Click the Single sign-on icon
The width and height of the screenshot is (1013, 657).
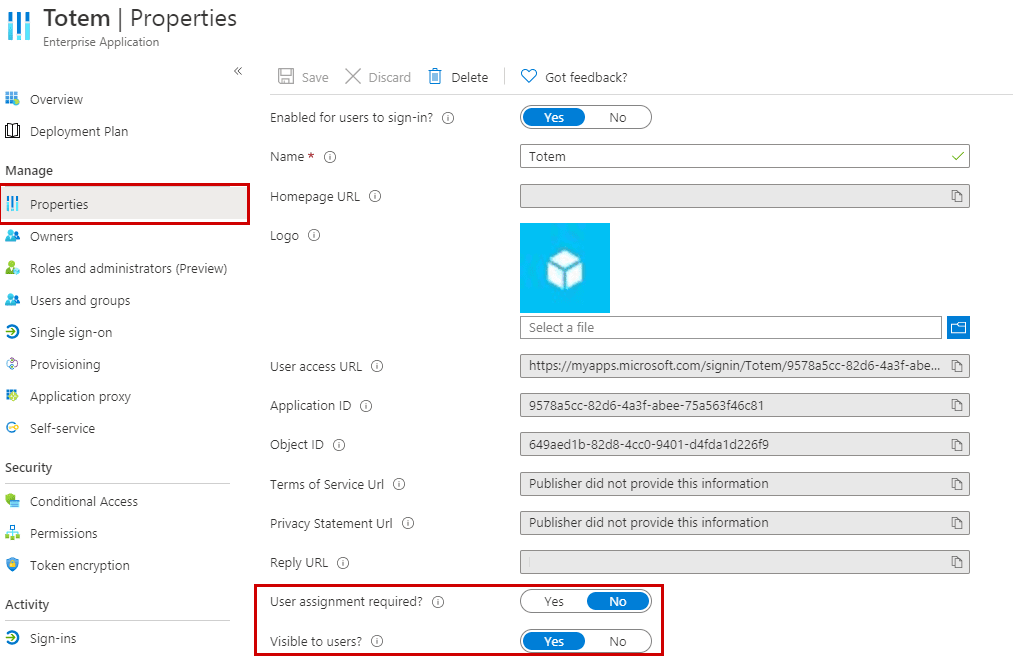point(12,332)
